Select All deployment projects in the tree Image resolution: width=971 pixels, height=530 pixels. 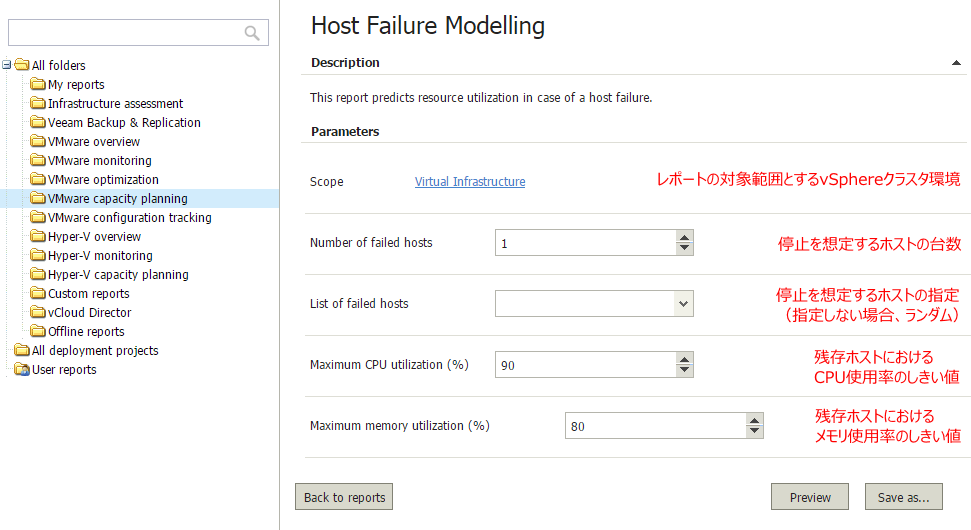[95, 350]
